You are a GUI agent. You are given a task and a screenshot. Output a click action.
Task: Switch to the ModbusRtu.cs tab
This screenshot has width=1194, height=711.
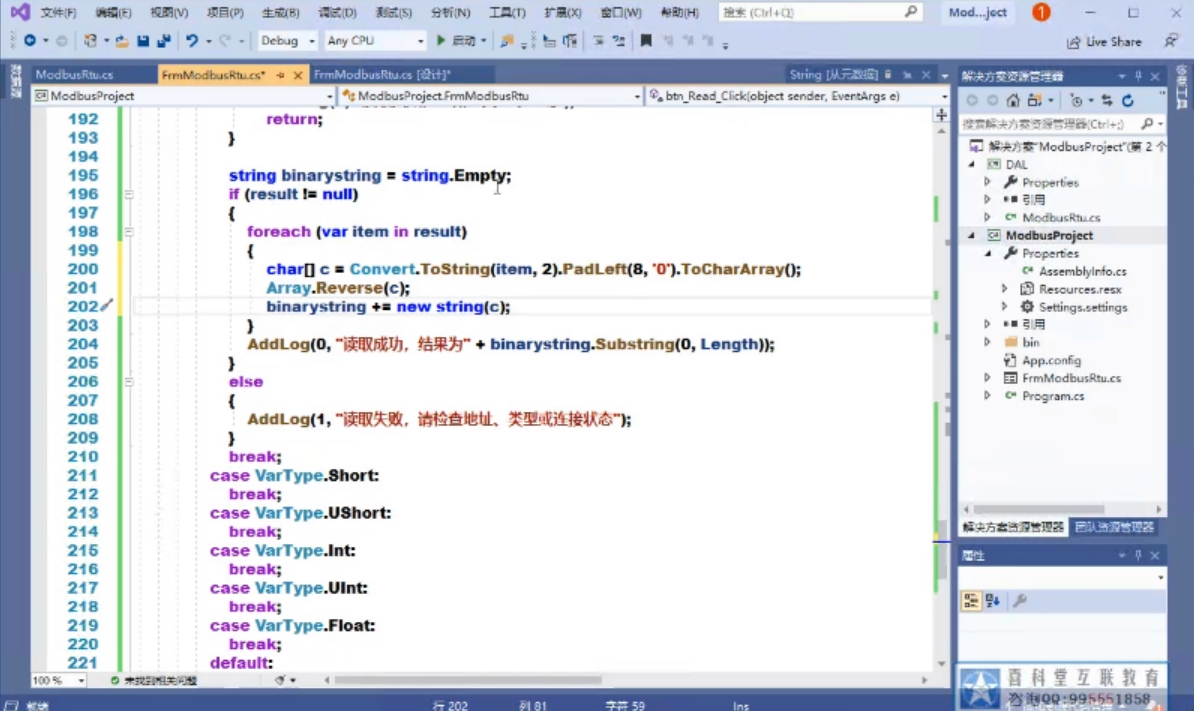[x=74, y=75]
